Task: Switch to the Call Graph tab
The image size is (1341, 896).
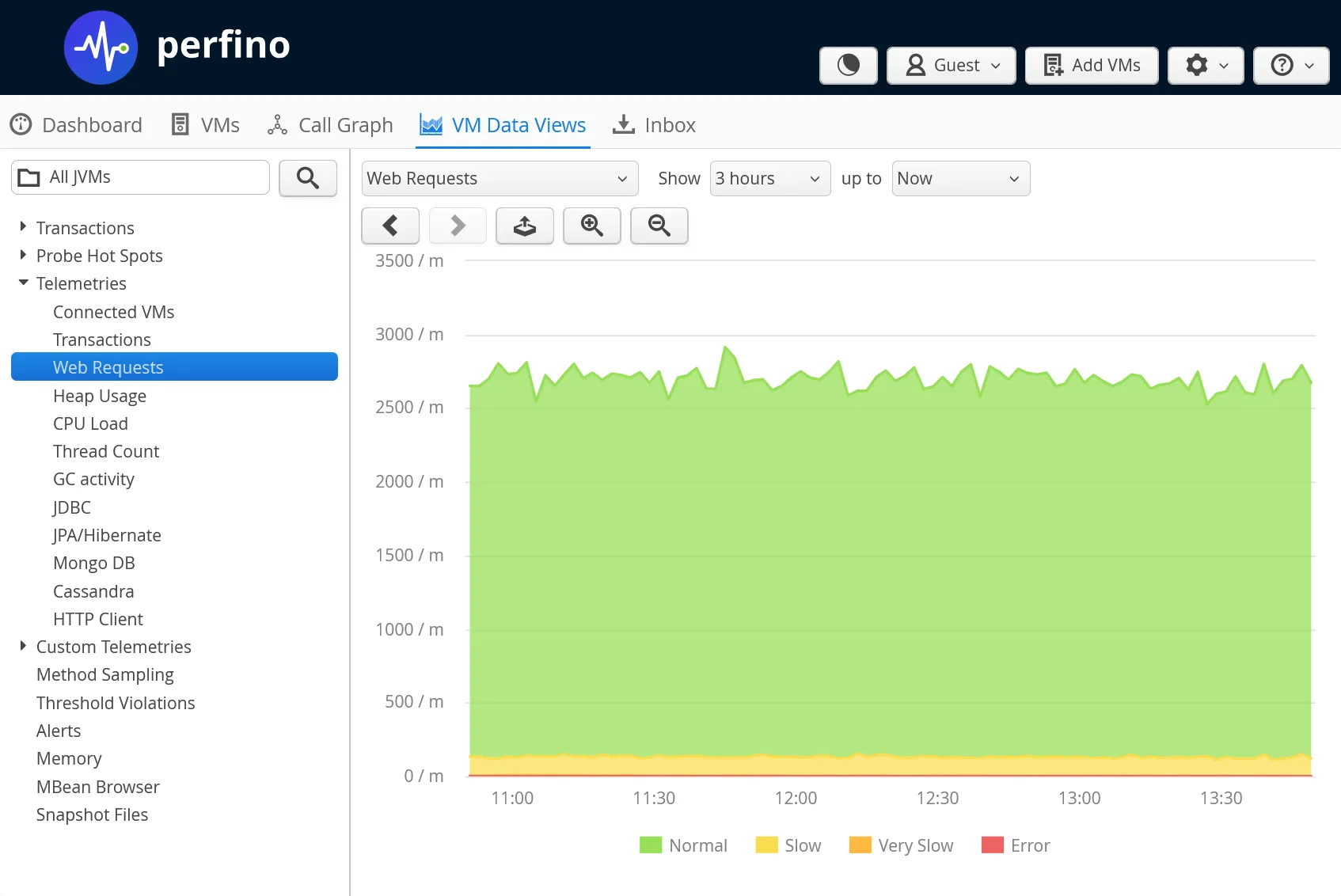Action: coord(331,125)
